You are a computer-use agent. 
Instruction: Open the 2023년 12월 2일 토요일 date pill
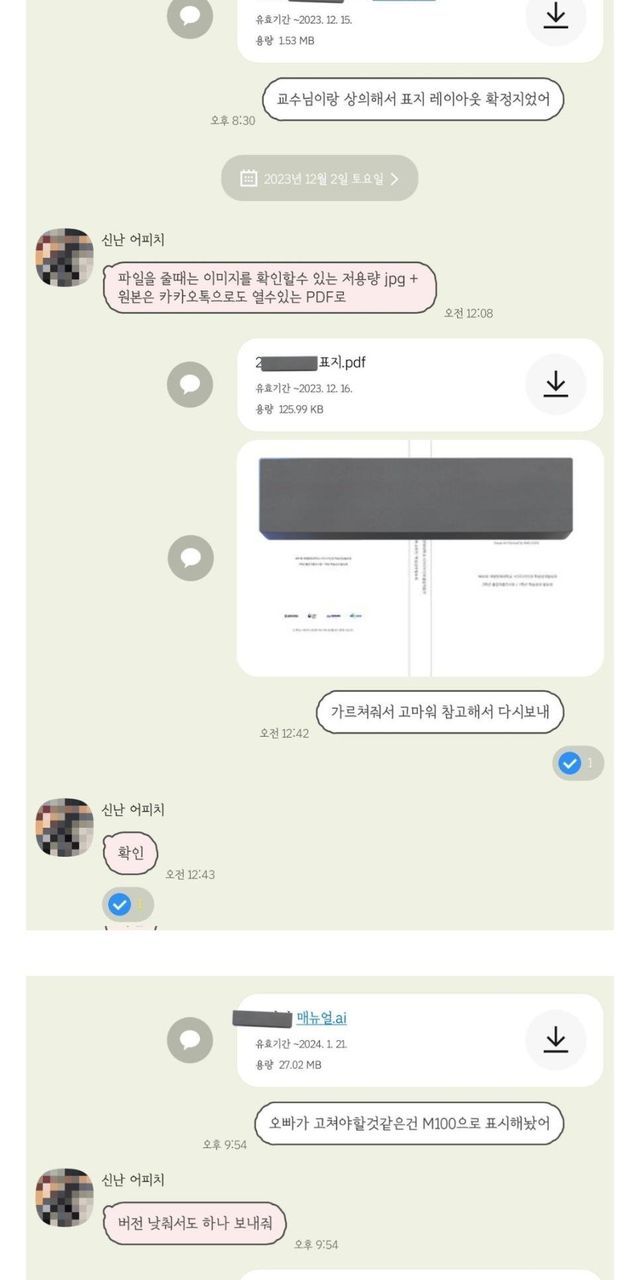320,179
